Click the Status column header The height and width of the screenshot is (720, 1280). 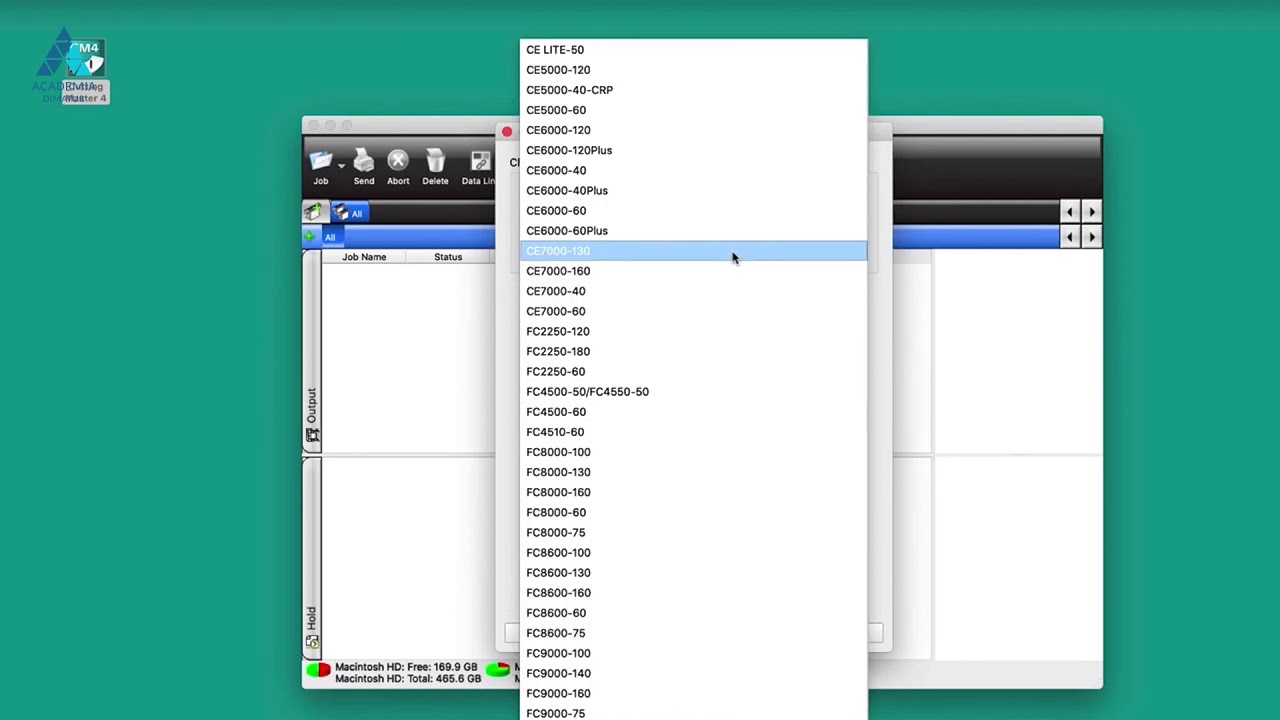(x=448, y=257)
